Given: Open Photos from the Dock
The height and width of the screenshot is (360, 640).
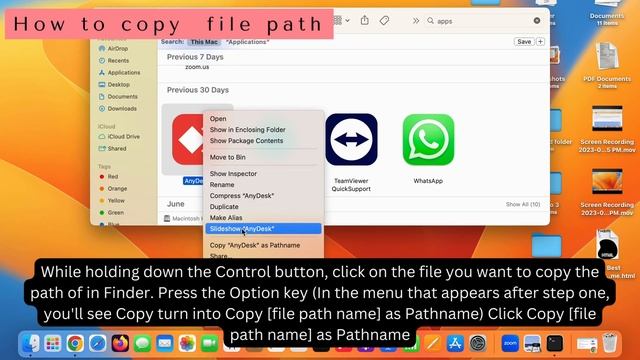Looking at the screenshot, I should (187, 344).
